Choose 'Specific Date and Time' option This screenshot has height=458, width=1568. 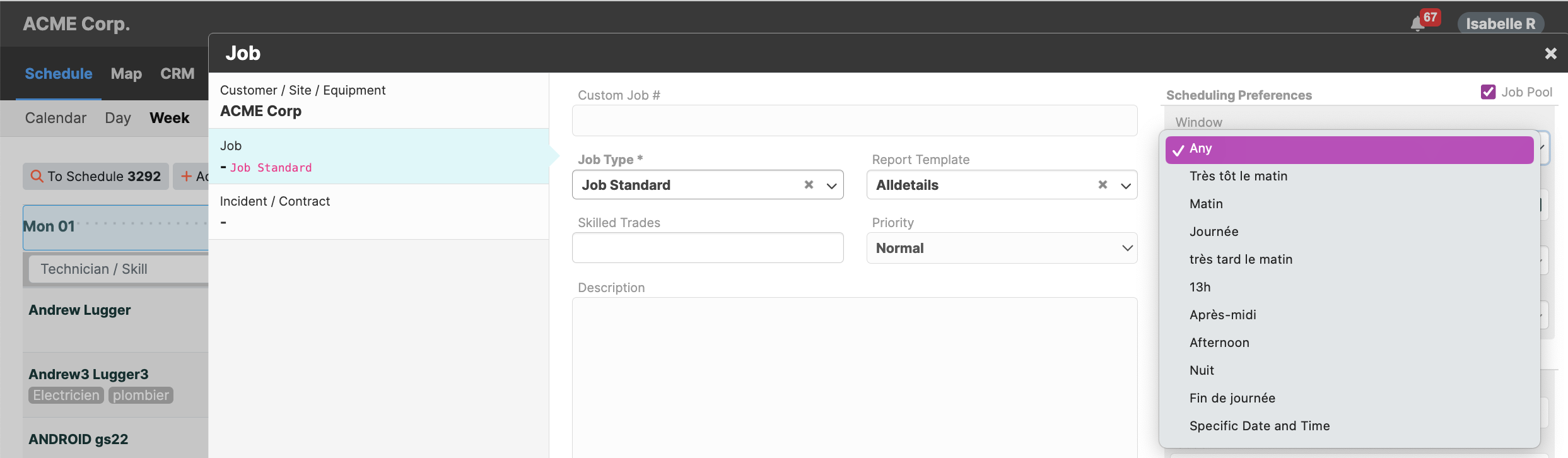1259,426
